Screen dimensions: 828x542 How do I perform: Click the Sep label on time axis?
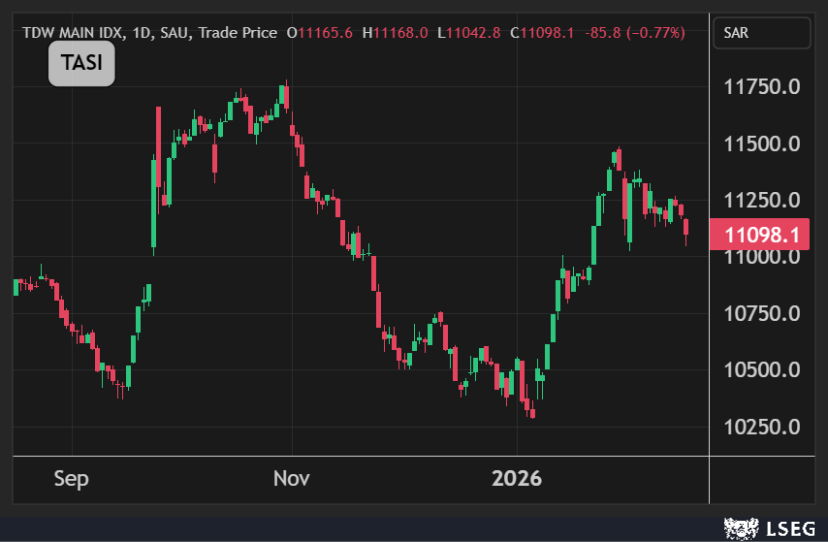coord(71,478)
